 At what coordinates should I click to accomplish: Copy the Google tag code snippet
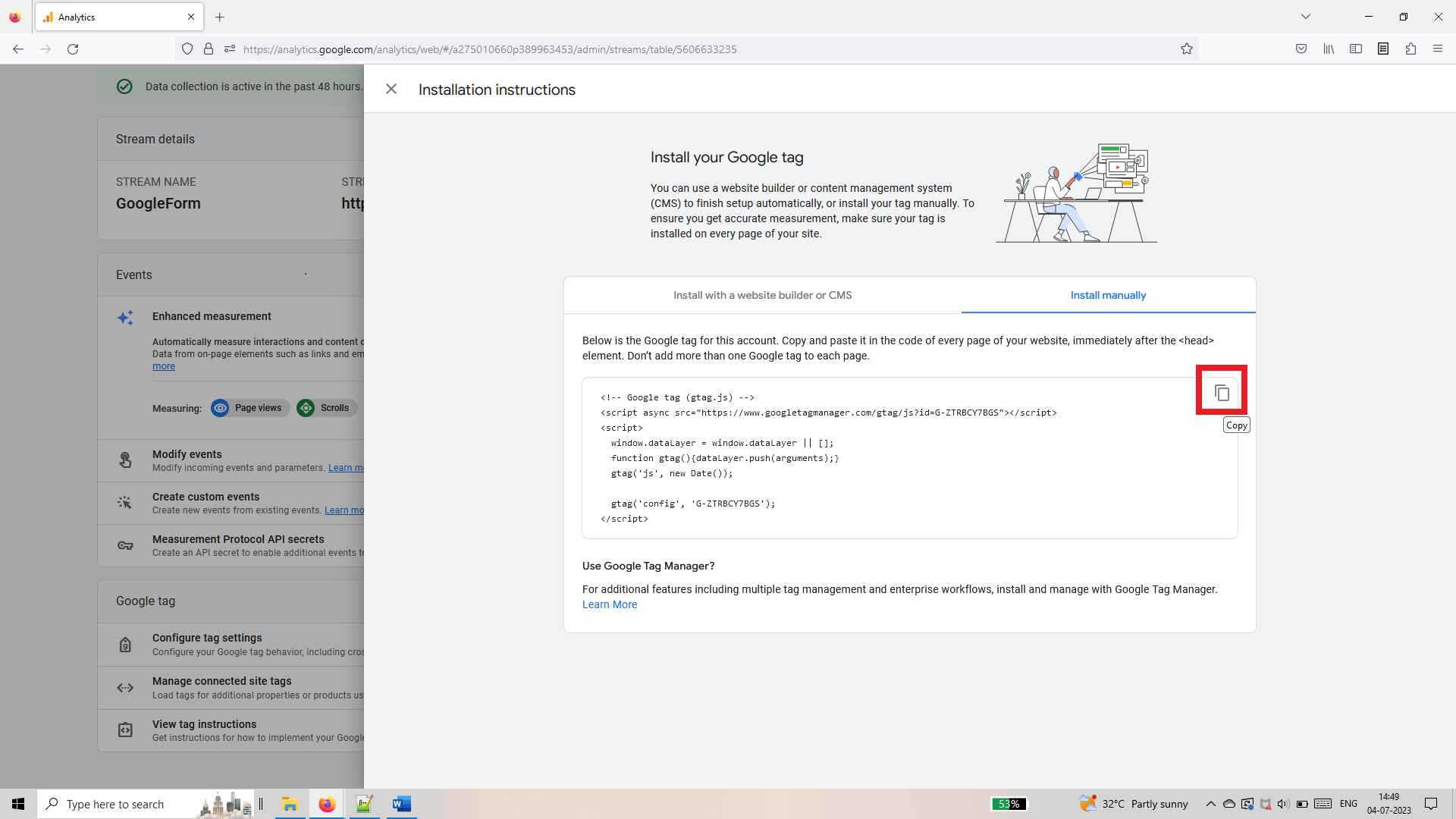[x=1221, y=392]
